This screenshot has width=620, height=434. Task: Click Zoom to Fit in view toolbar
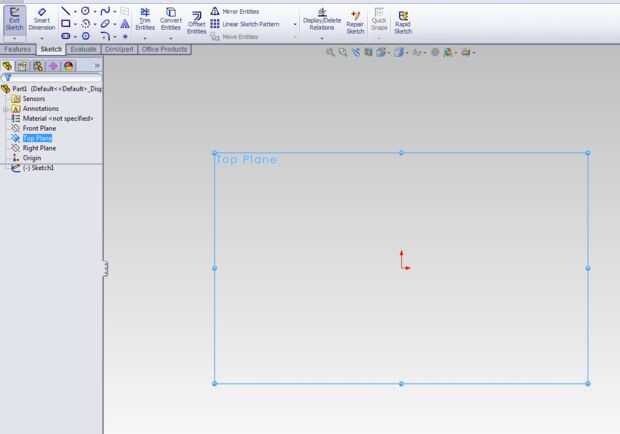(x=330, y=52)
